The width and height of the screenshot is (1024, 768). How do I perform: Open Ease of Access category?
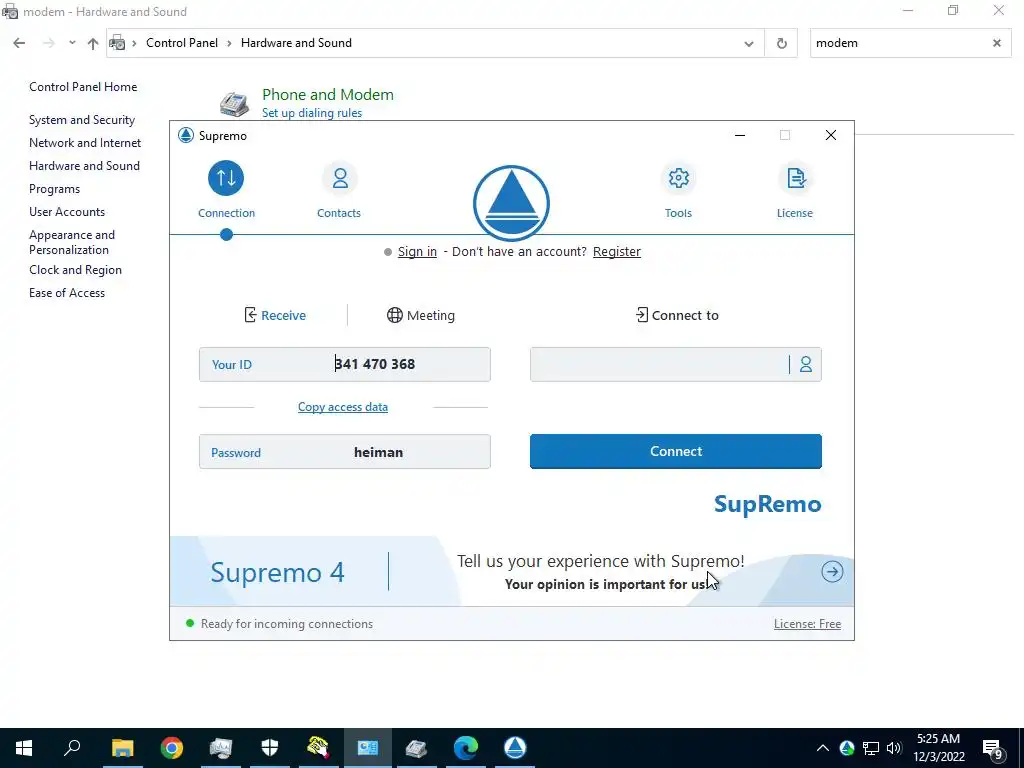[x=67, y=293]
